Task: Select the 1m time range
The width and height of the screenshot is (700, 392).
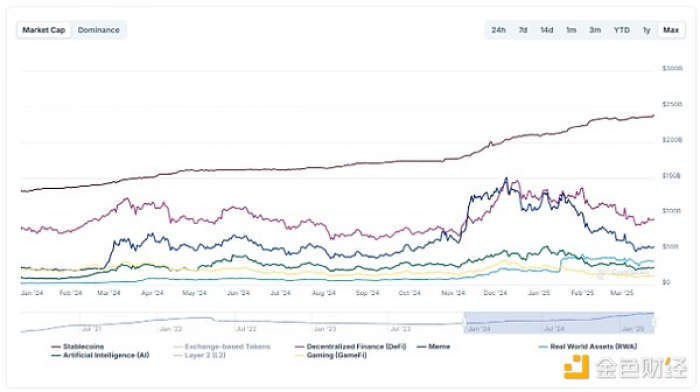Action: [571, 30]
